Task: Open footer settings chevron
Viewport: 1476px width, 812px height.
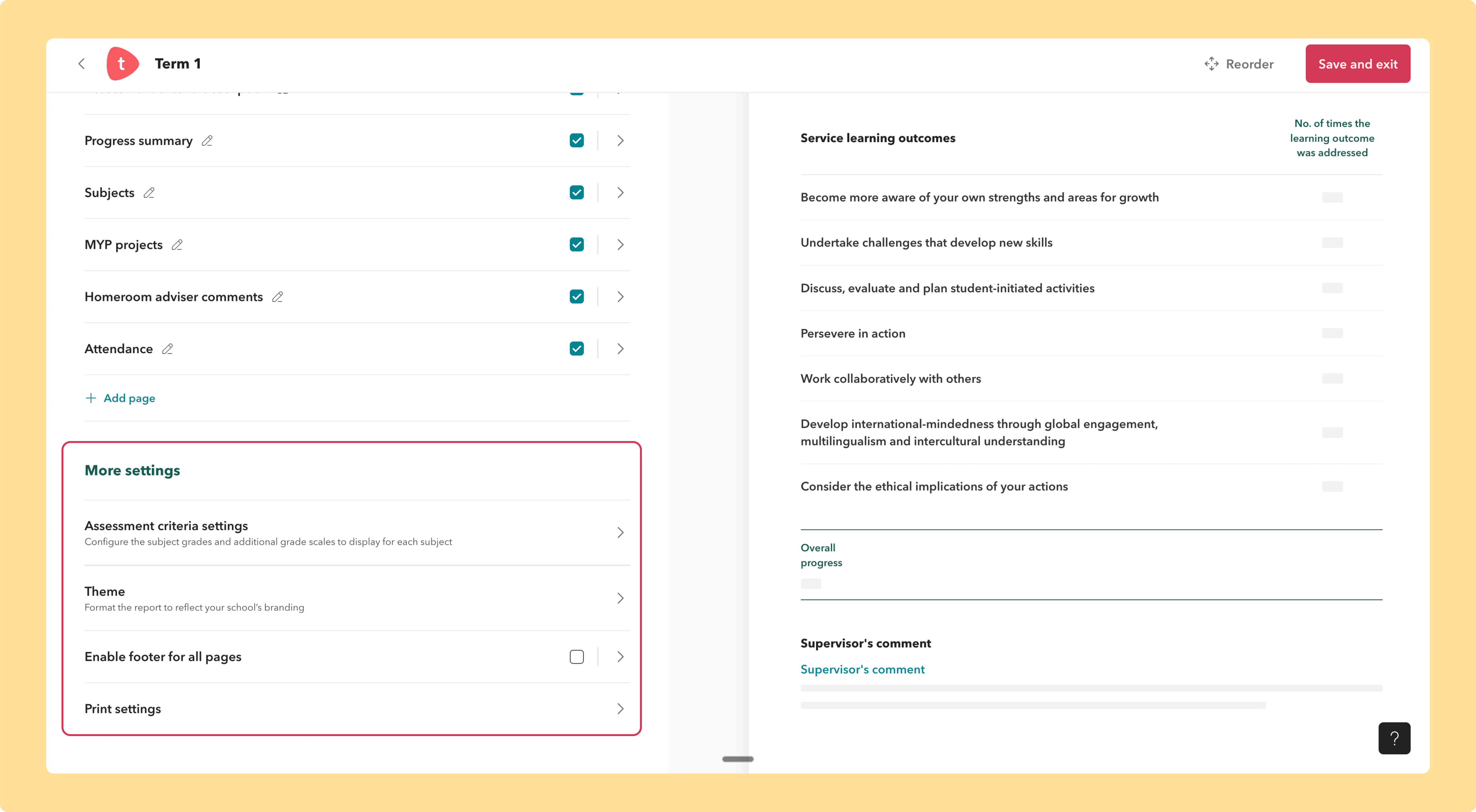Action: pyautogui.click(x=621, y=657)
